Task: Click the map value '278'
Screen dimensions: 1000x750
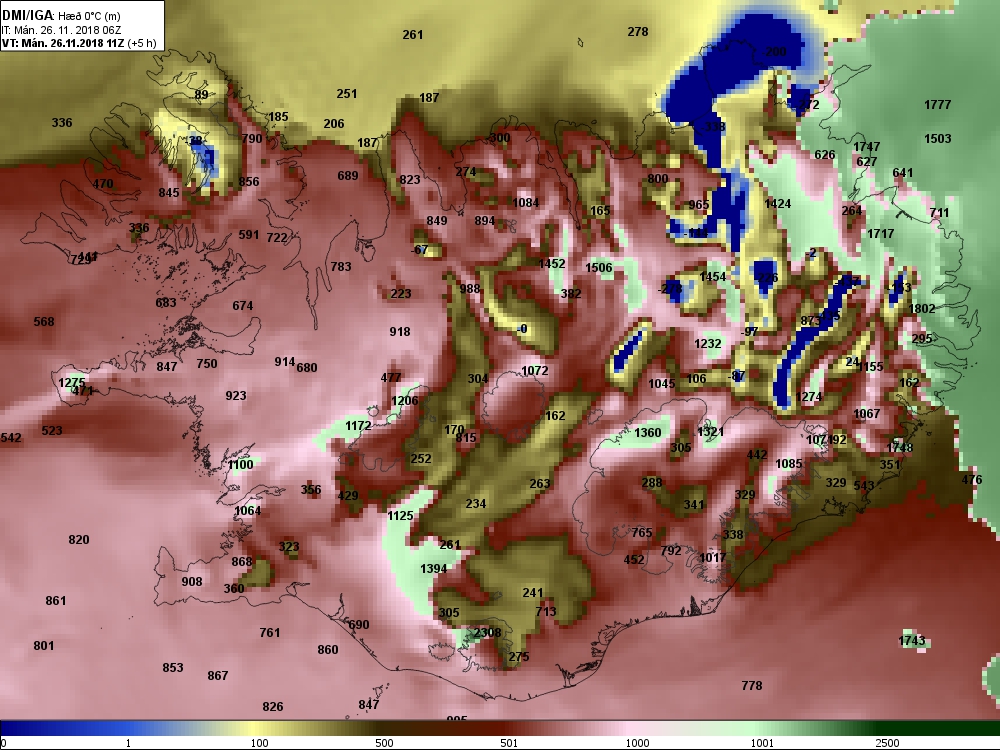Action: [x=638, y=31]
